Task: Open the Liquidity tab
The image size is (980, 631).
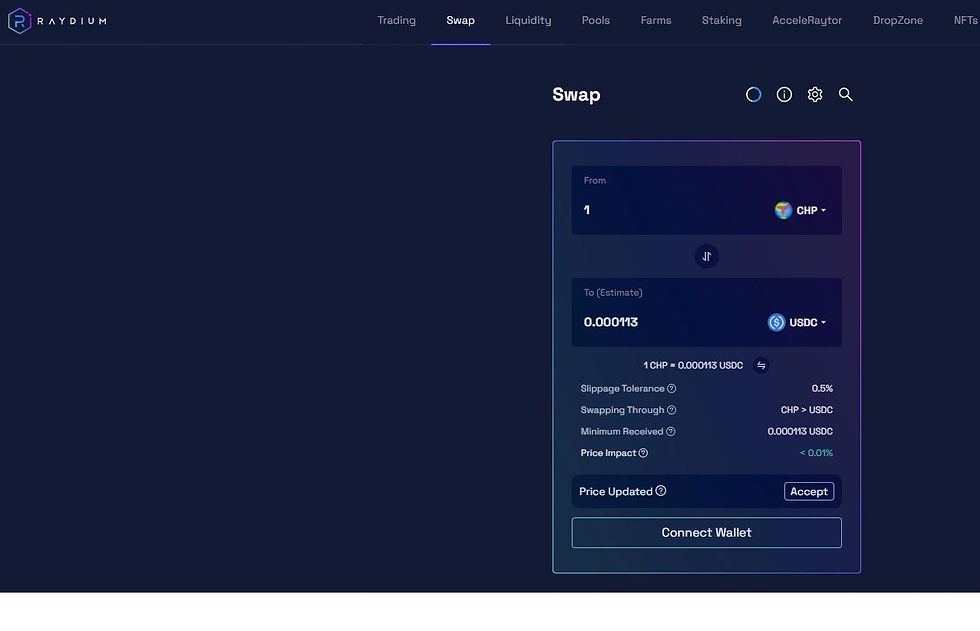Action: (x=528, y=21)
